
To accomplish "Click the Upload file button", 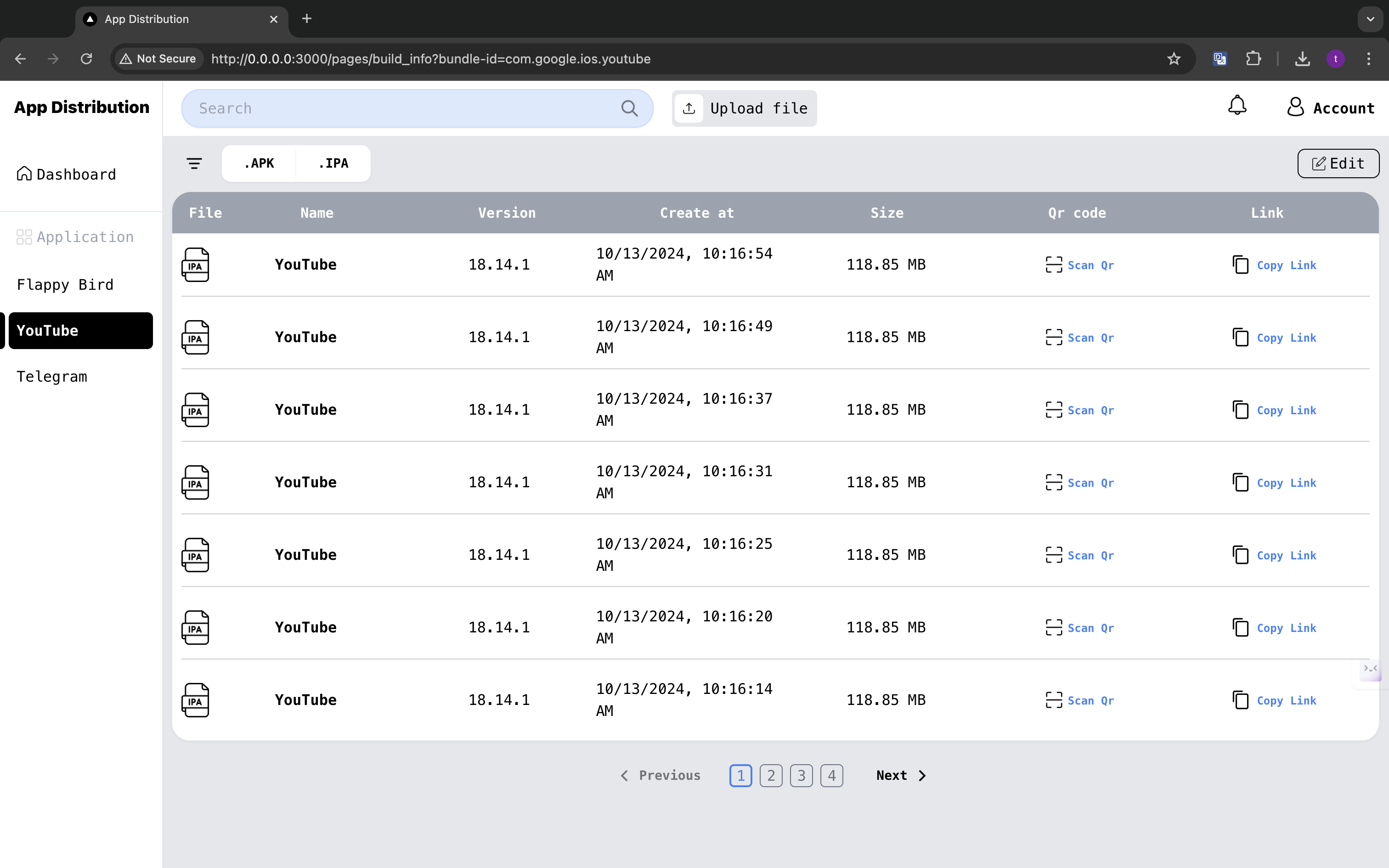I will tap(744, 108).
